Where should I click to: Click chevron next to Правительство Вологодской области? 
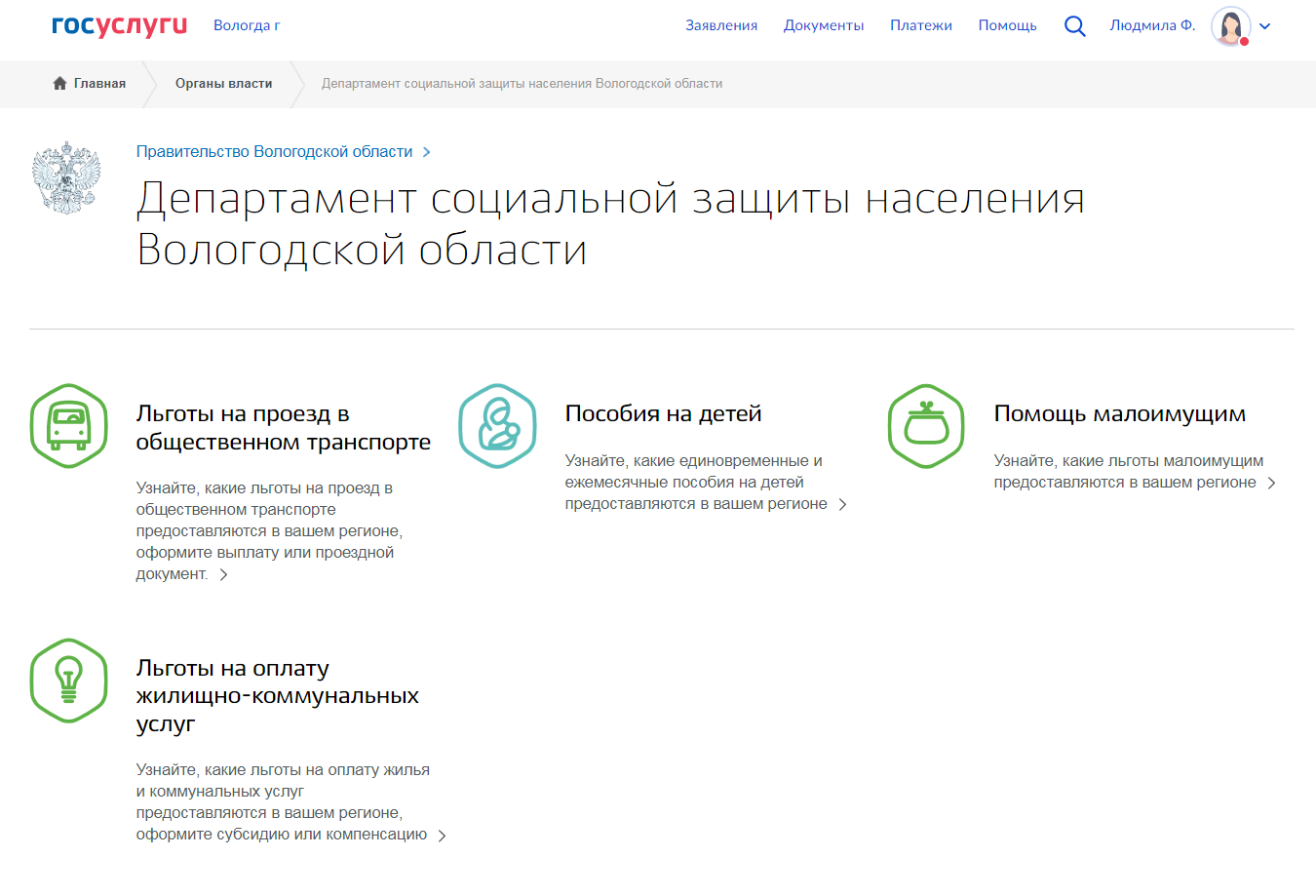[x=426, y=152]
